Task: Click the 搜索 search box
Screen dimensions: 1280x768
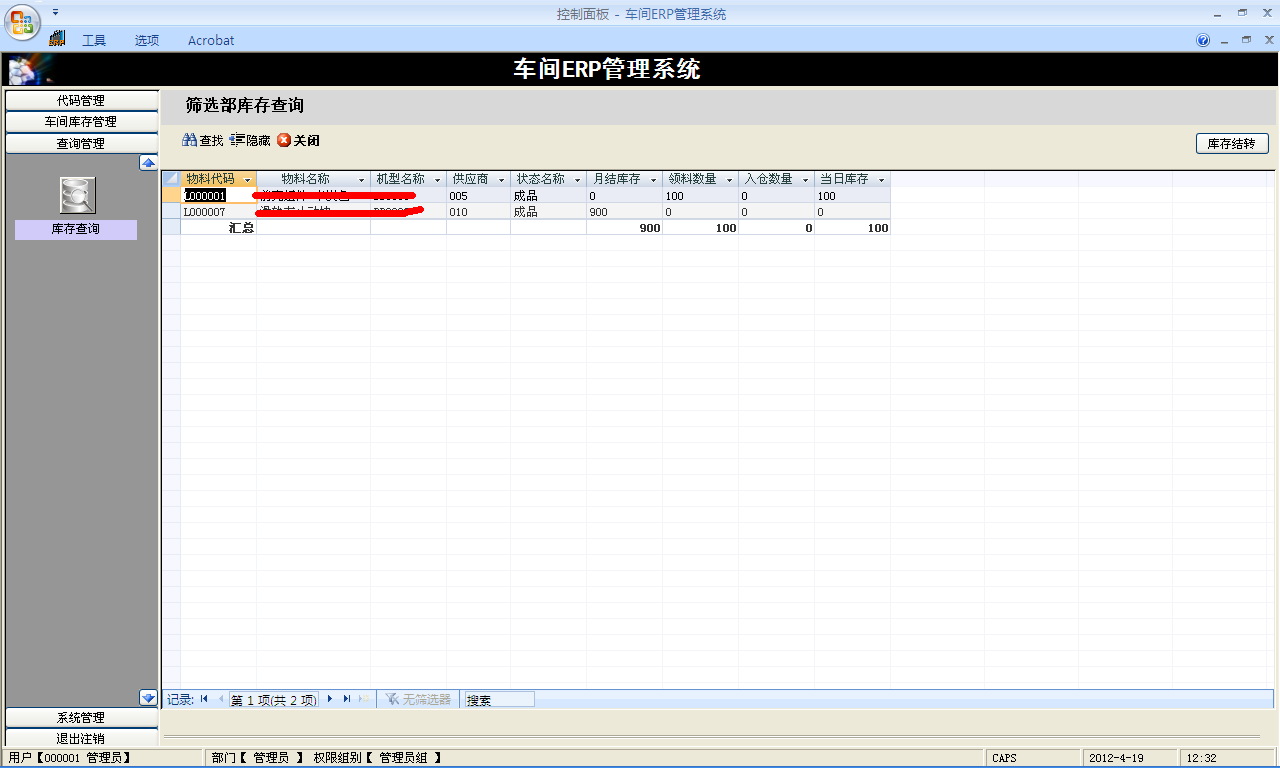Action: pyautogui.click(x=499, y=700)
